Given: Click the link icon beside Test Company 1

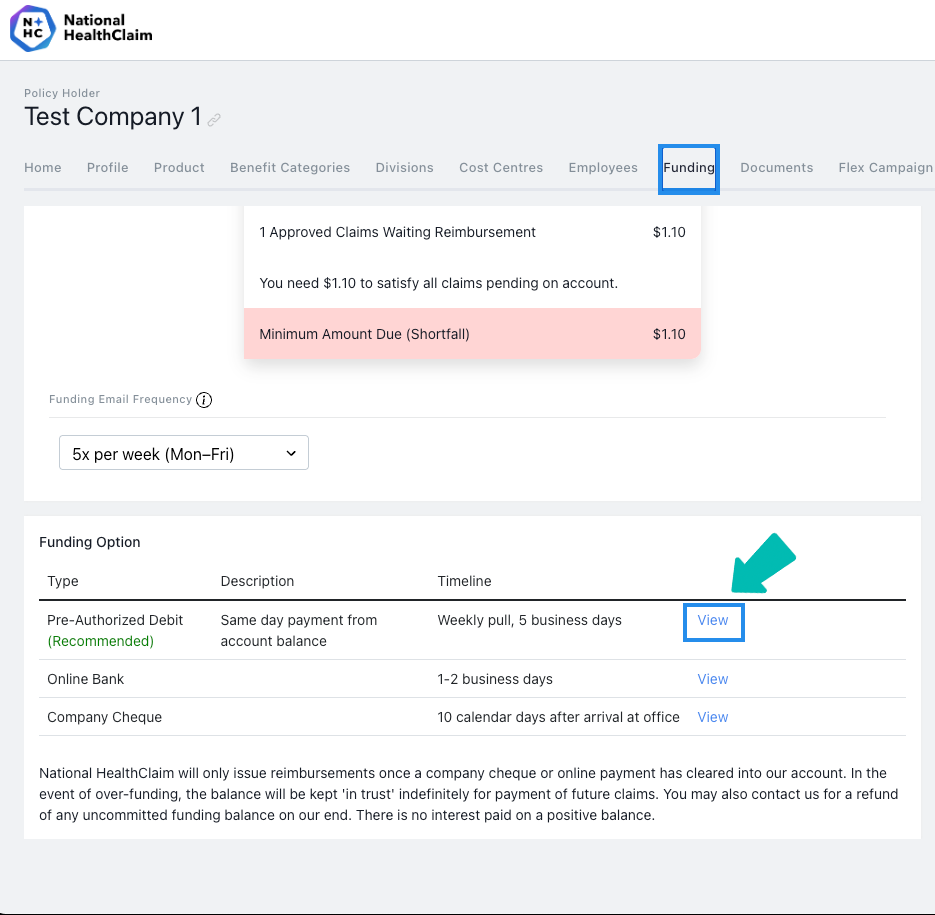Looking at the screenshot, I should click(x=214, y=120).
